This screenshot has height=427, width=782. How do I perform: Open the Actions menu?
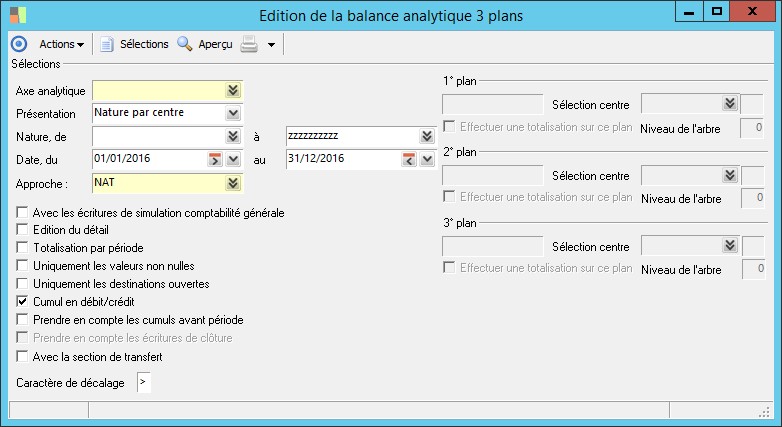pos(61,44)
